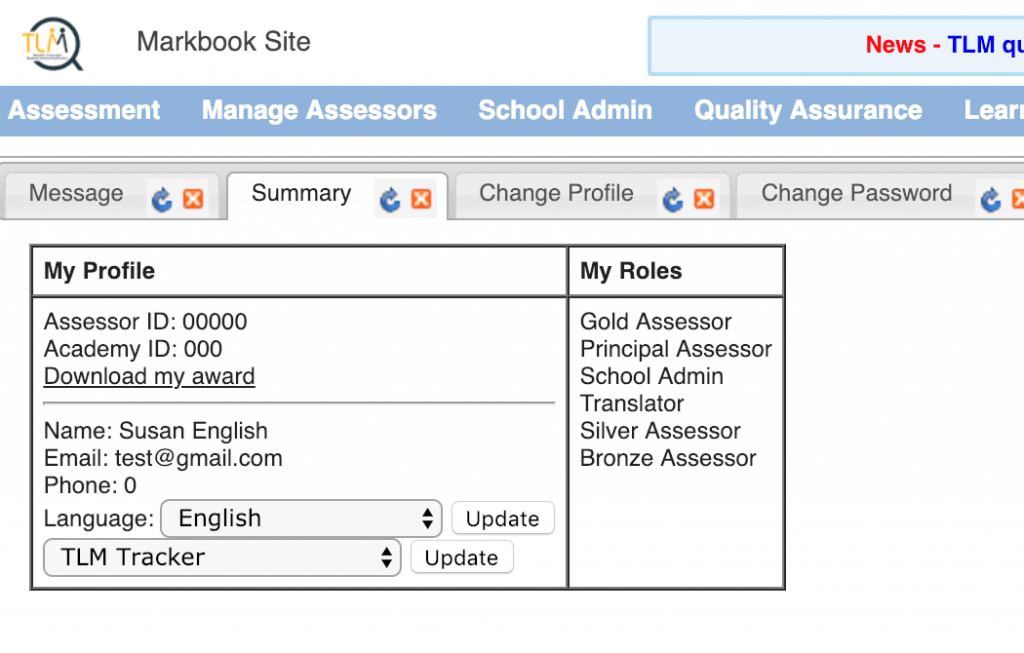Open the Language dropdown showing English
Image resolution: width=1024 pixels, height=653 pixels.
(302, 518)
